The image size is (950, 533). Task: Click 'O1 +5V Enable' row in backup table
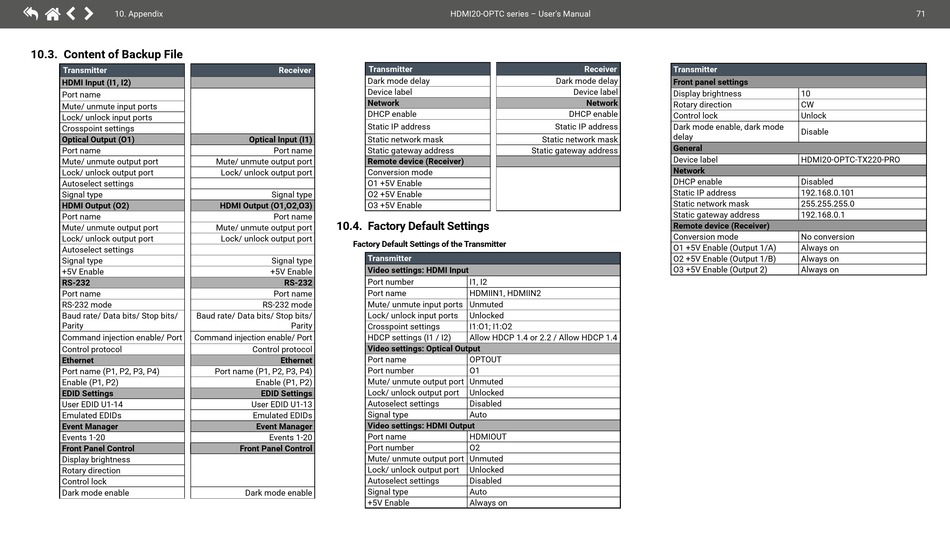(x=428, y=183)
